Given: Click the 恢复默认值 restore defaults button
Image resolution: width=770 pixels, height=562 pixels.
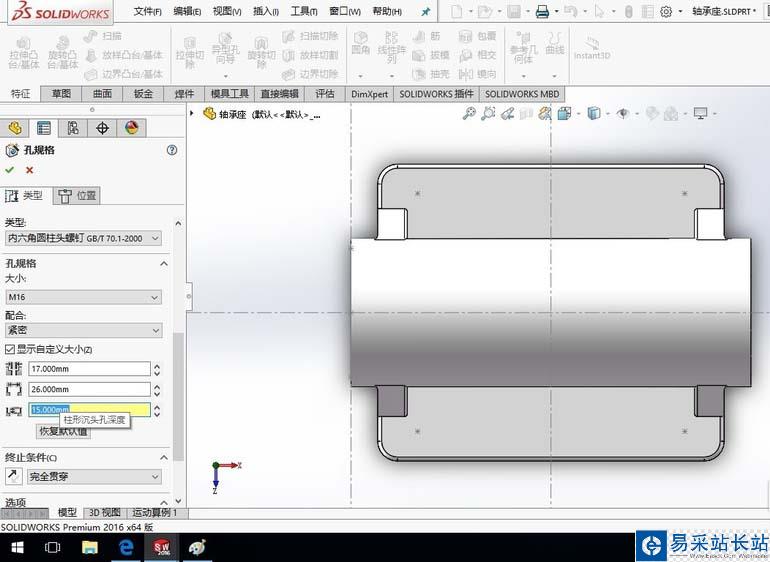Looking at the screenshot, I should tap(63, 432).
